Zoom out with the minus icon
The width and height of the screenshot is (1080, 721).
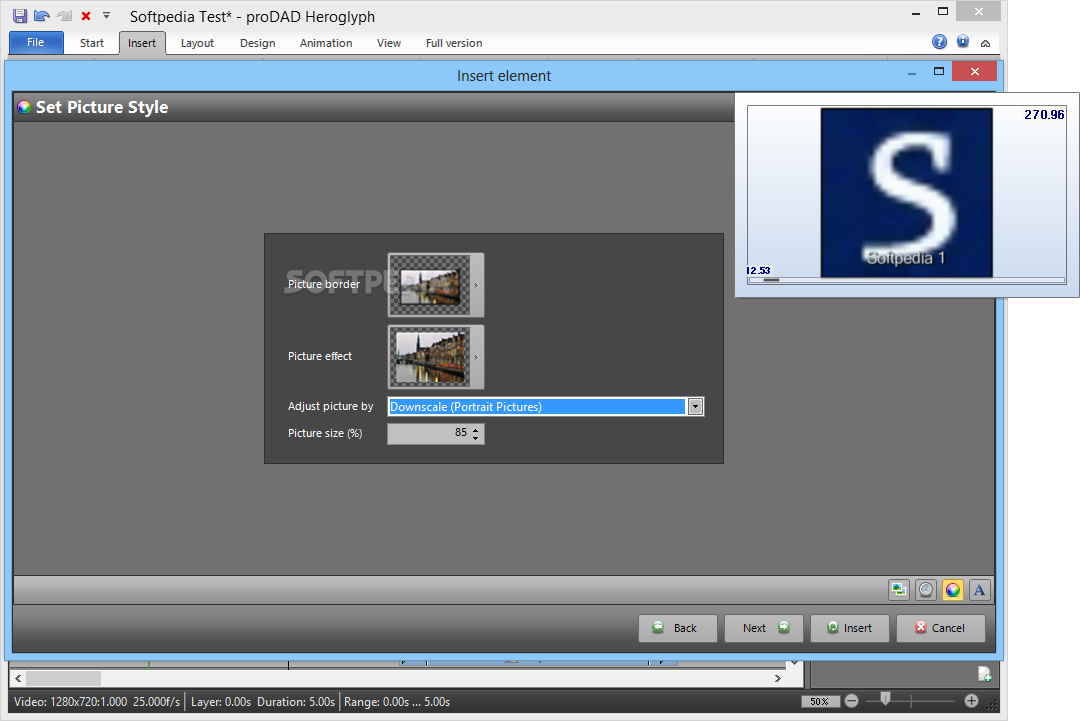[851, 701]
